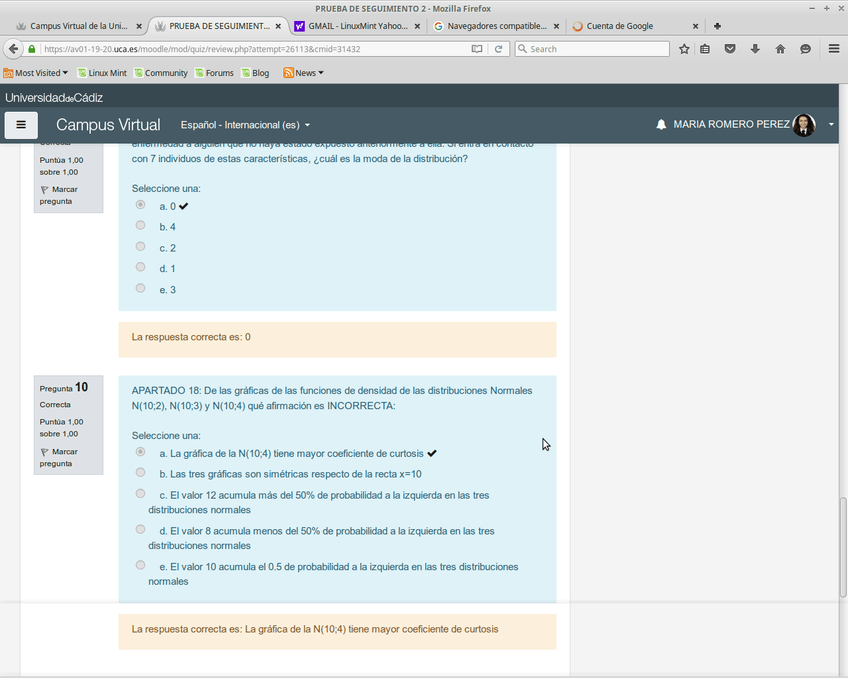The height and width of the screenshot is (678, 848).
Task: Open the Pocket save icon
Action: pos(730,49)
